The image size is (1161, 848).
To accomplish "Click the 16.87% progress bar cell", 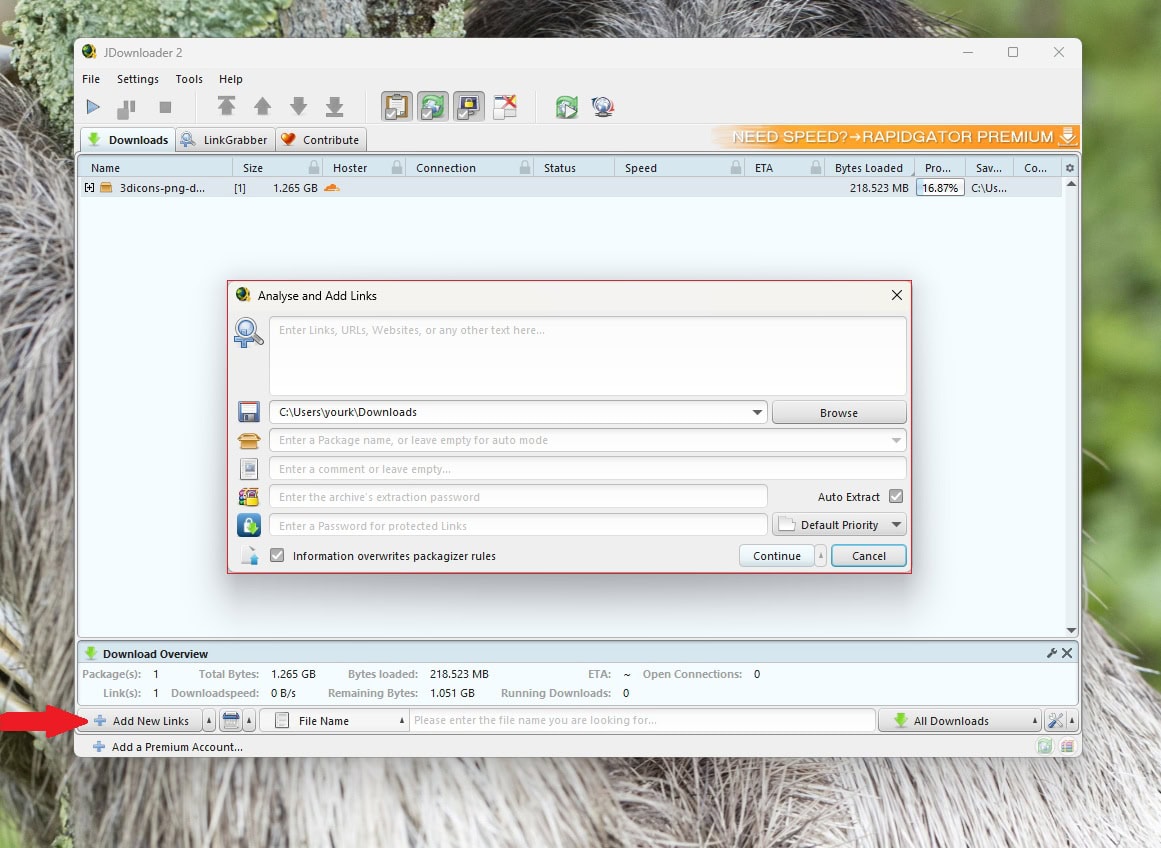I will (940, 188).
